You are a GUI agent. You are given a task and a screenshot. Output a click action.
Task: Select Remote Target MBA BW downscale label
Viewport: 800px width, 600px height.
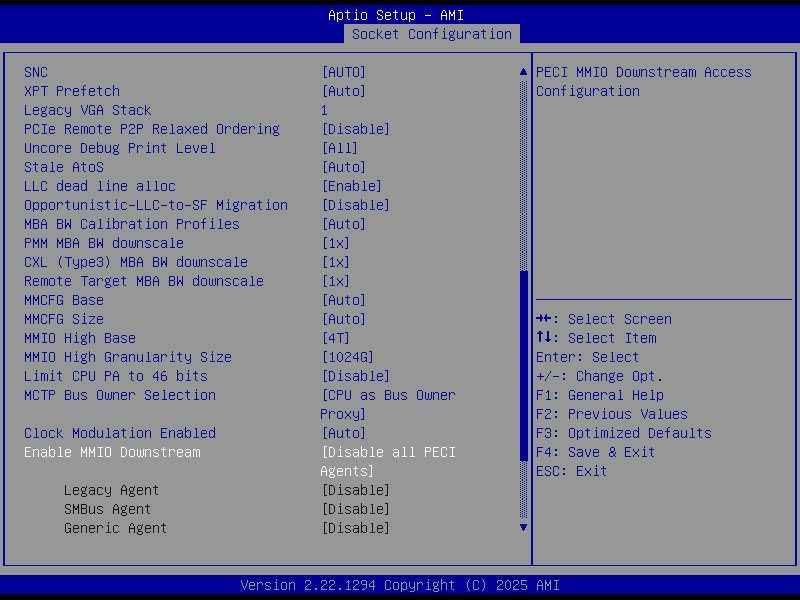click(x=144, y=281)
